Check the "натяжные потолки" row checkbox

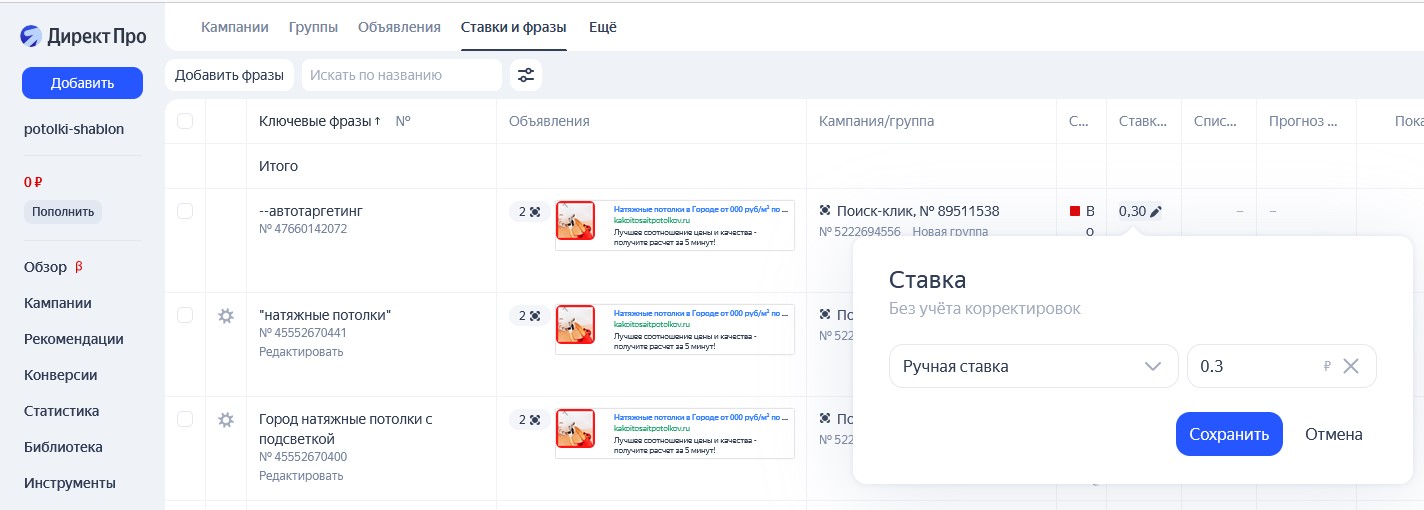[x=185, y=315]
